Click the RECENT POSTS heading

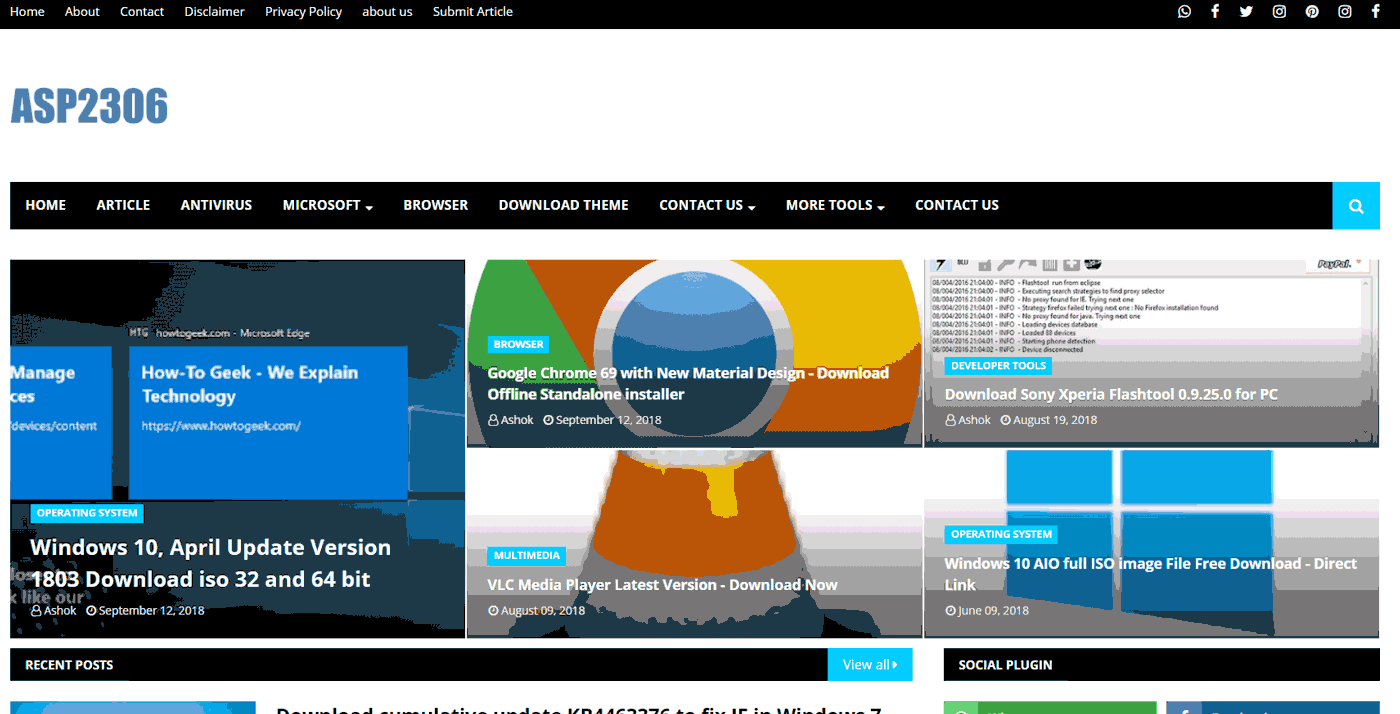(x=69, y=665)
